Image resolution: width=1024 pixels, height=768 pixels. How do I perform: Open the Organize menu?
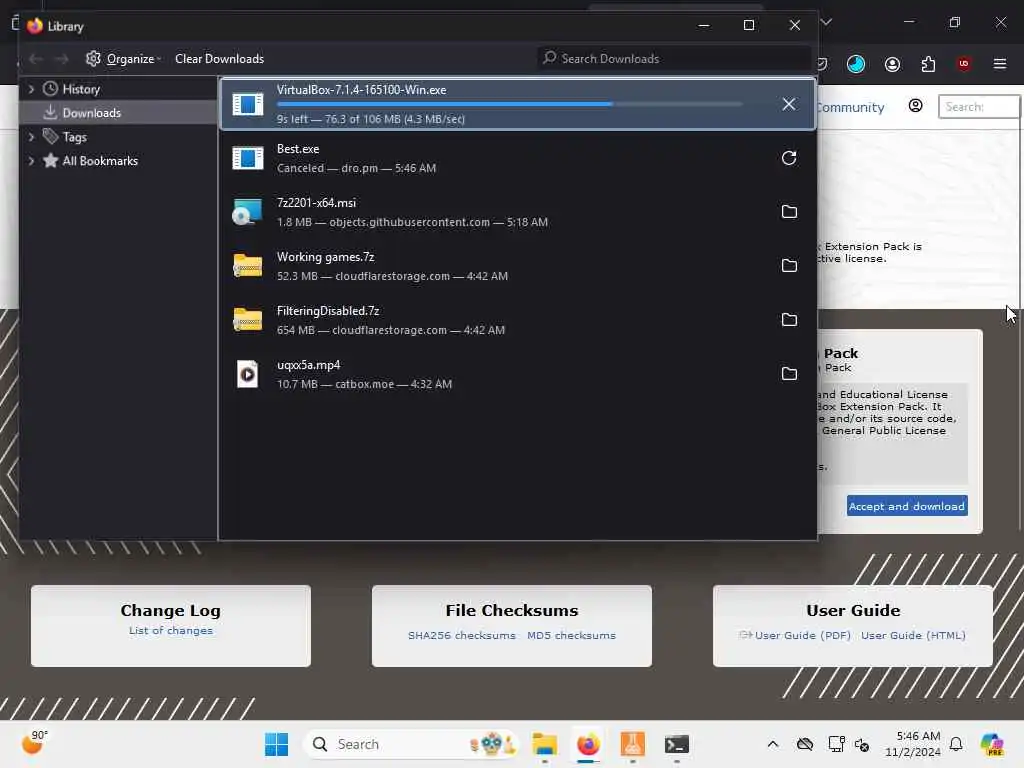pyautogui.click(x=123, y=59)
